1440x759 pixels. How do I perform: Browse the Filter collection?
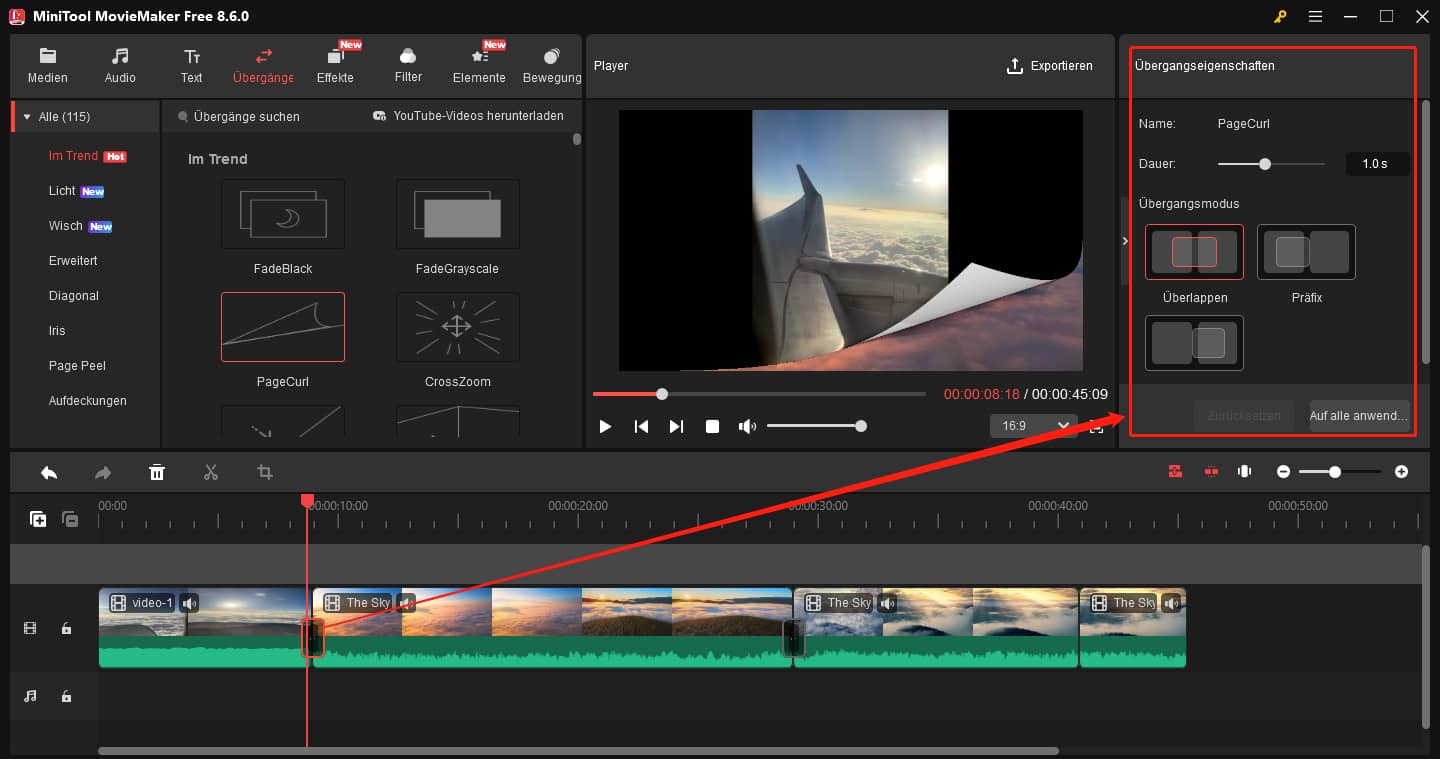(407, 65)
